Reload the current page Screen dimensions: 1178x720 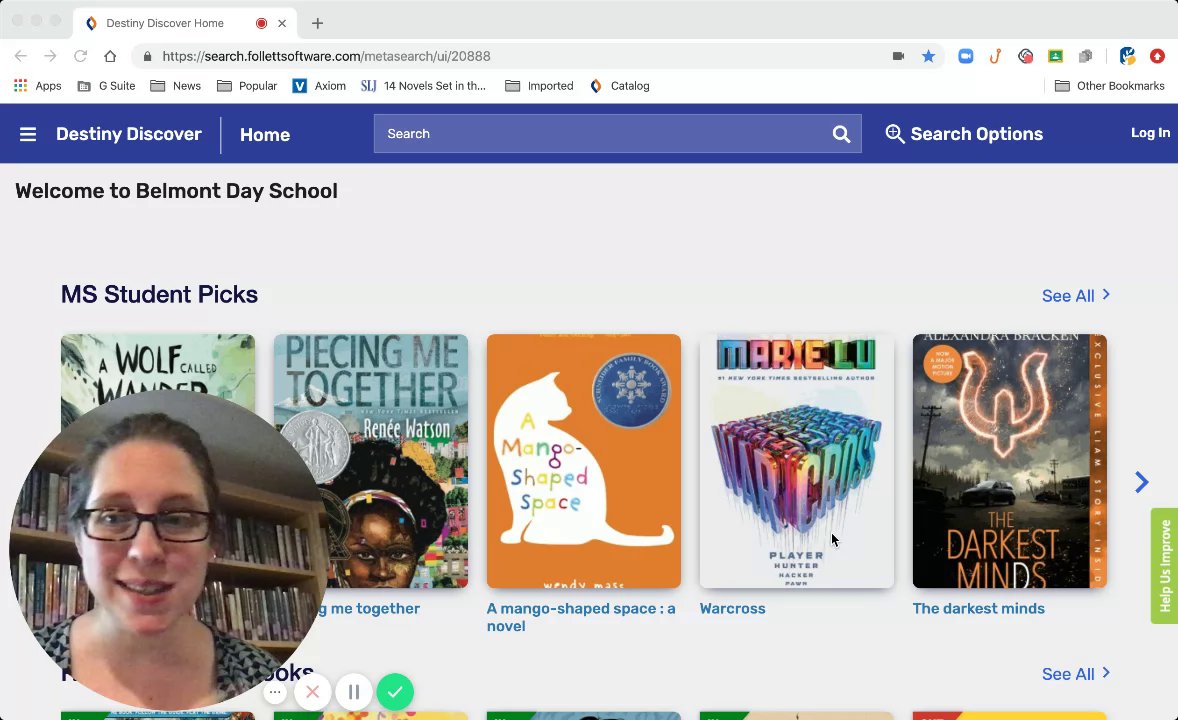tap(80, 56)
